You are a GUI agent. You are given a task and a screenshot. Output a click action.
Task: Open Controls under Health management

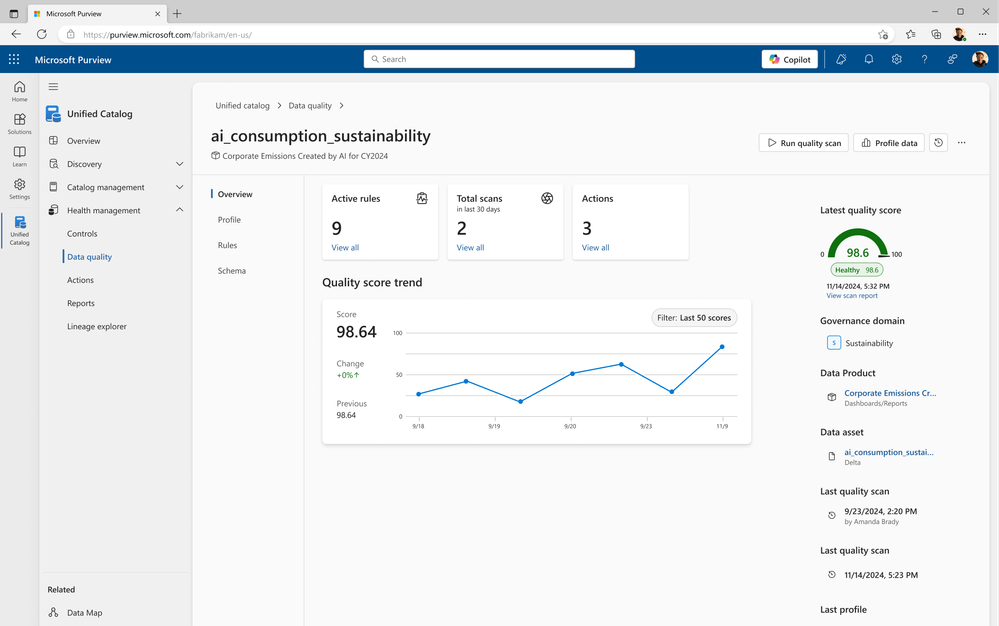(x=82, y=234)
